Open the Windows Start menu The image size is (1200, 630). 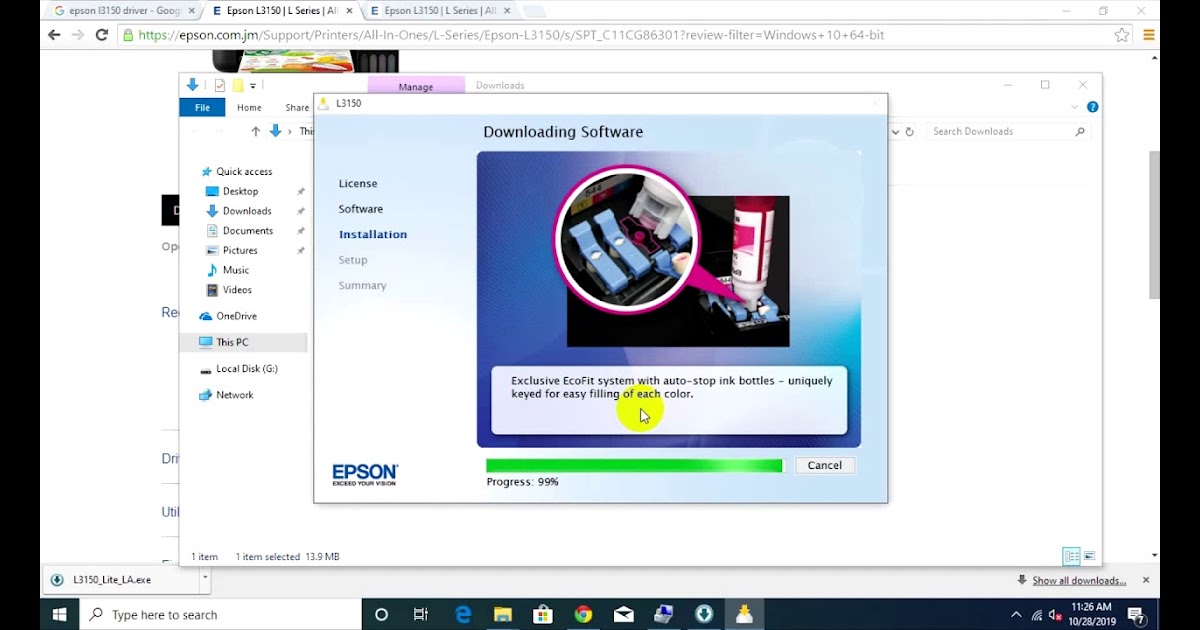tap(59, 614)
